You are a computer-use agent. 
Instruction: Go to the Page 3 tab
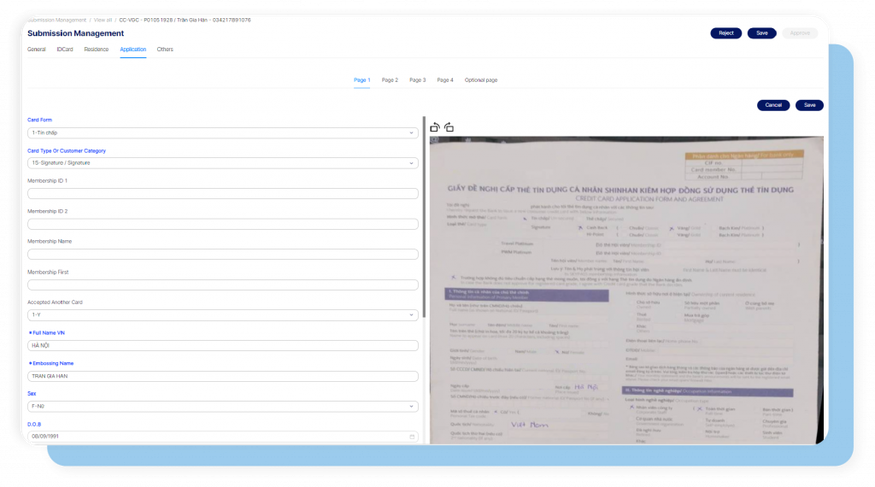417,80
